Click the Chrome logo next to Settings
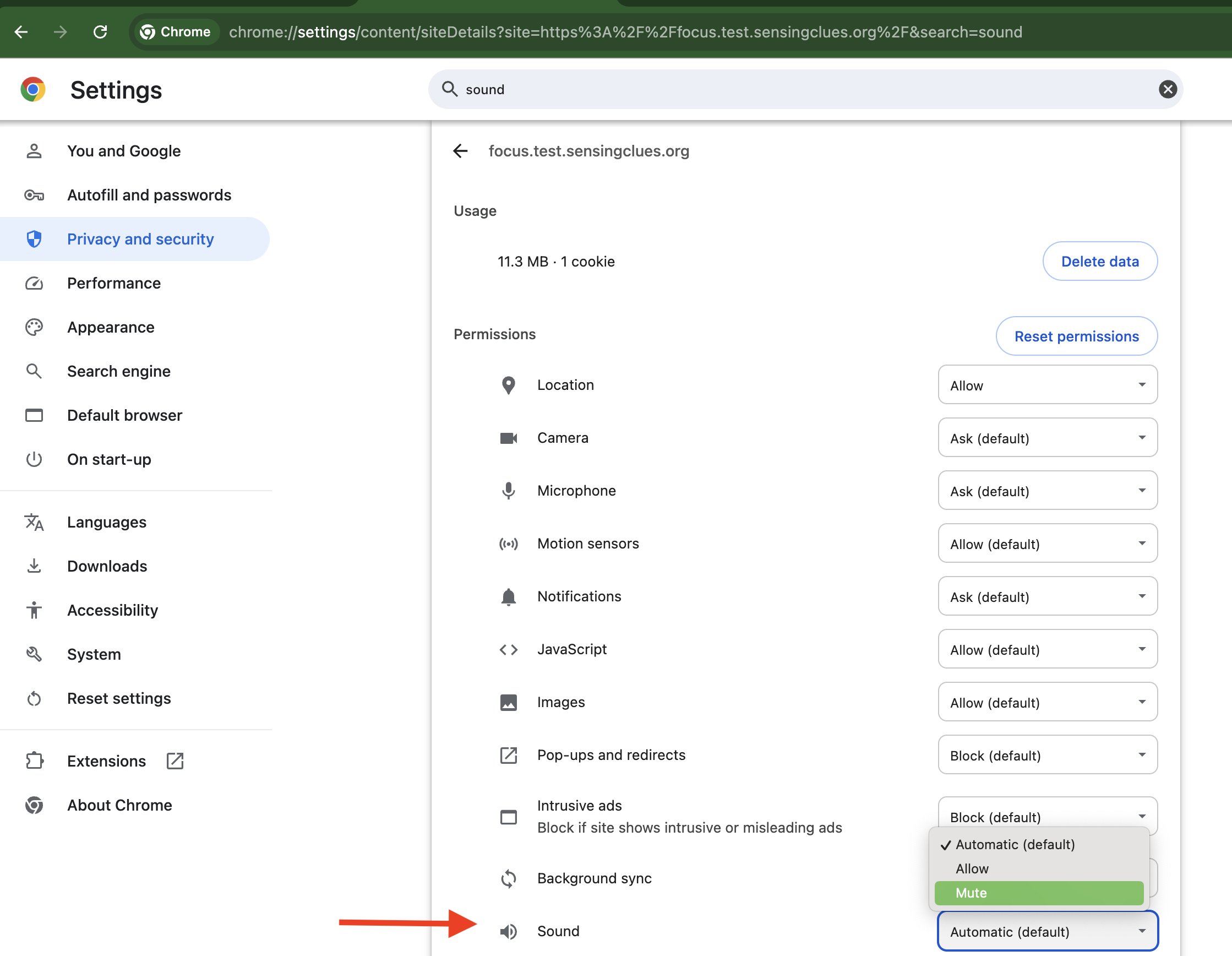Screen dimensions: 1232x956 32,90
